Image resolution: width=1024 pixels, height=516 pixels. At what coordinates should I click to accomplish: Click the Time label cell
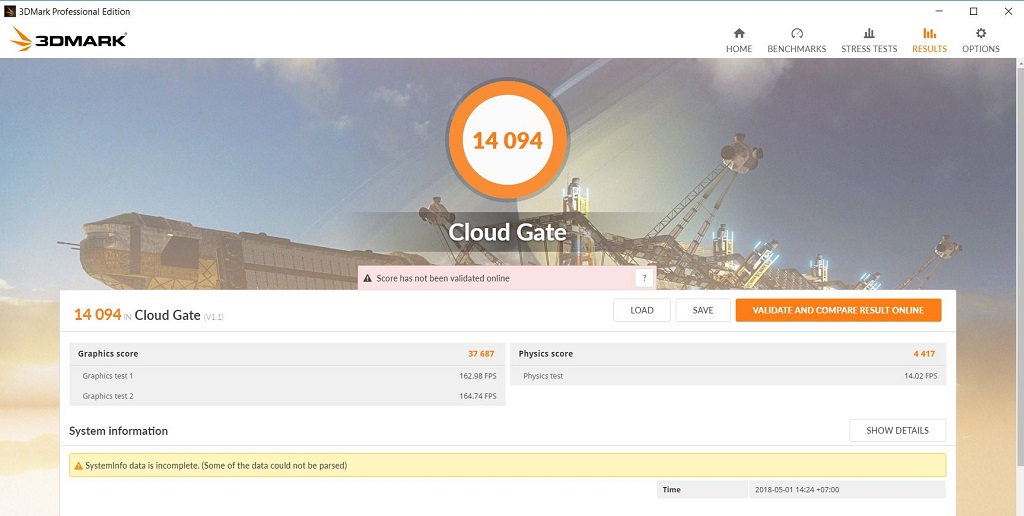[702, 489]
